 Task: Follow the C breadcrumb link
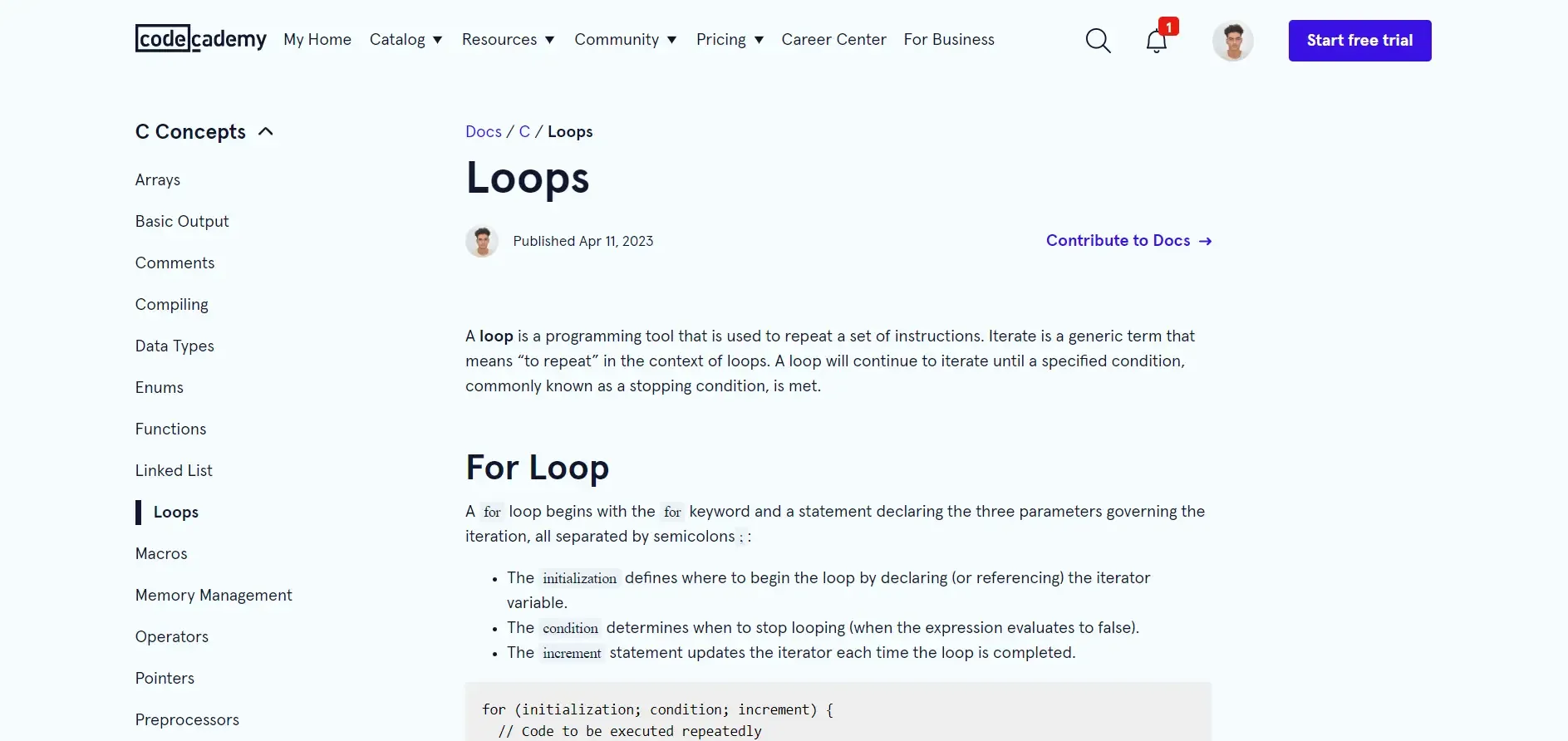524,131
